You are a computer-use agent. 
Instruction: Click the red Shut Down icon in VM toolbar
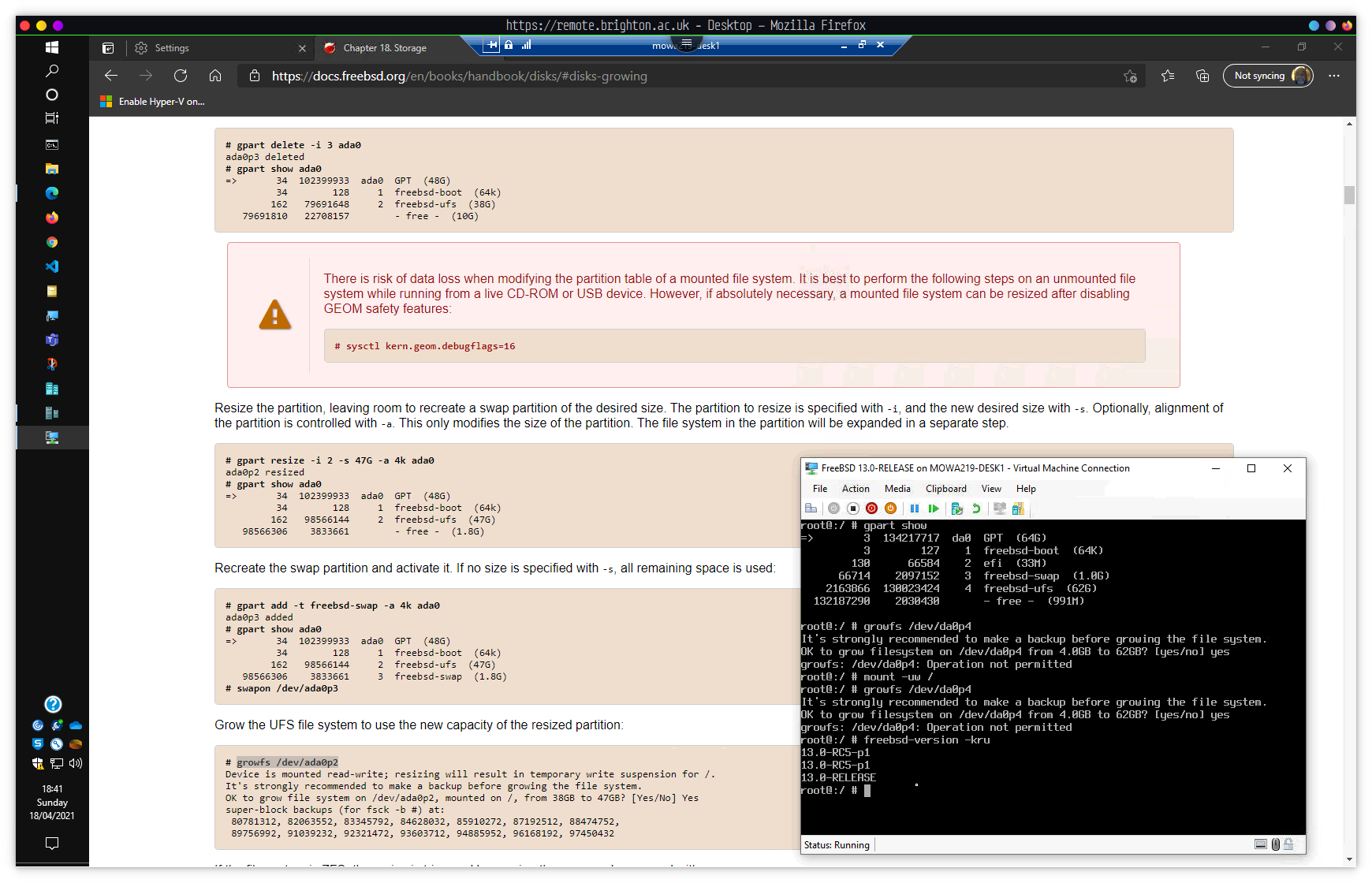click(871, 509)
